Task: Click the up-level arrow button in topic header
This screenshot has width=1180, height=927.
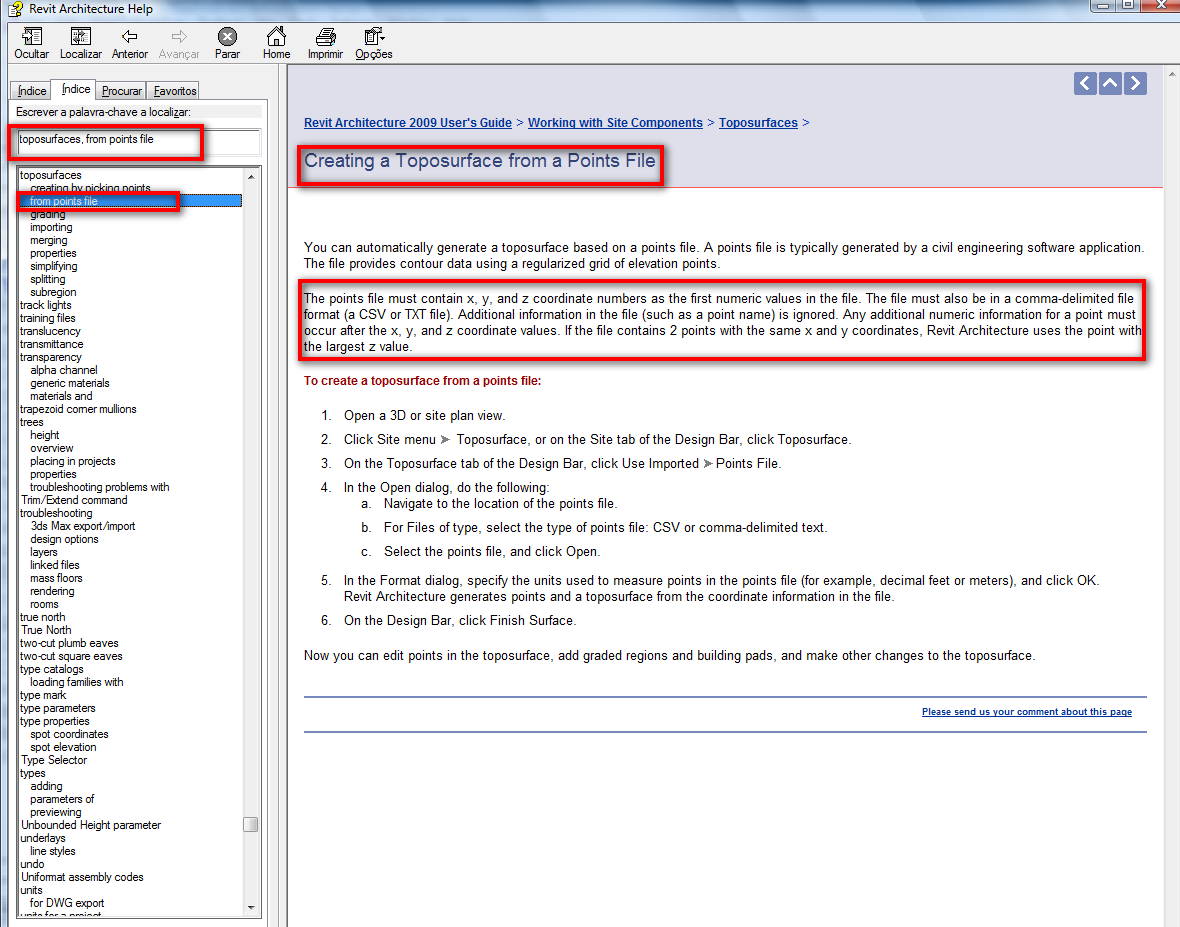Action: (1110, 83)
